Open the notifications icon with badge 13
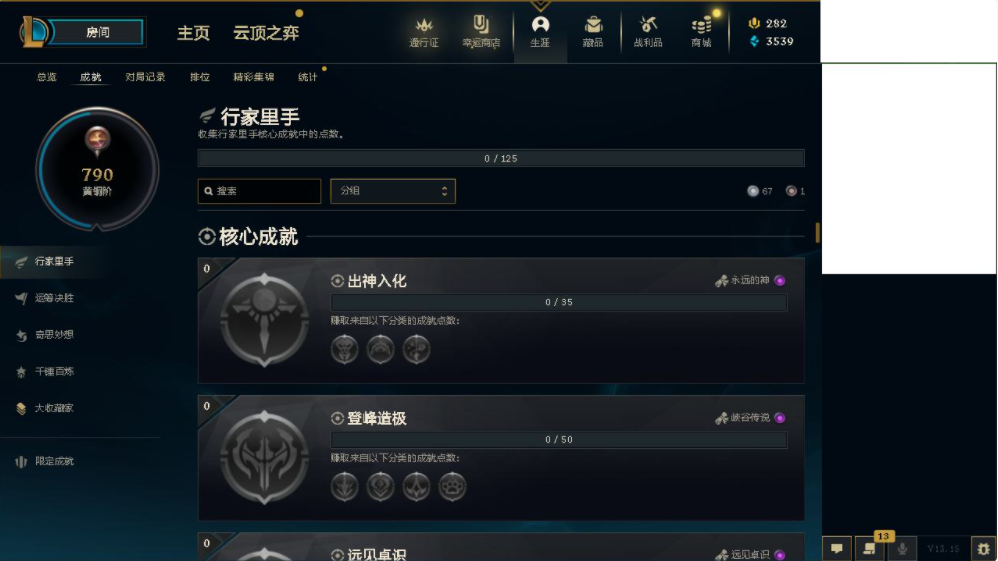This screenshot has width=998, height=561. tap(869, 548)
